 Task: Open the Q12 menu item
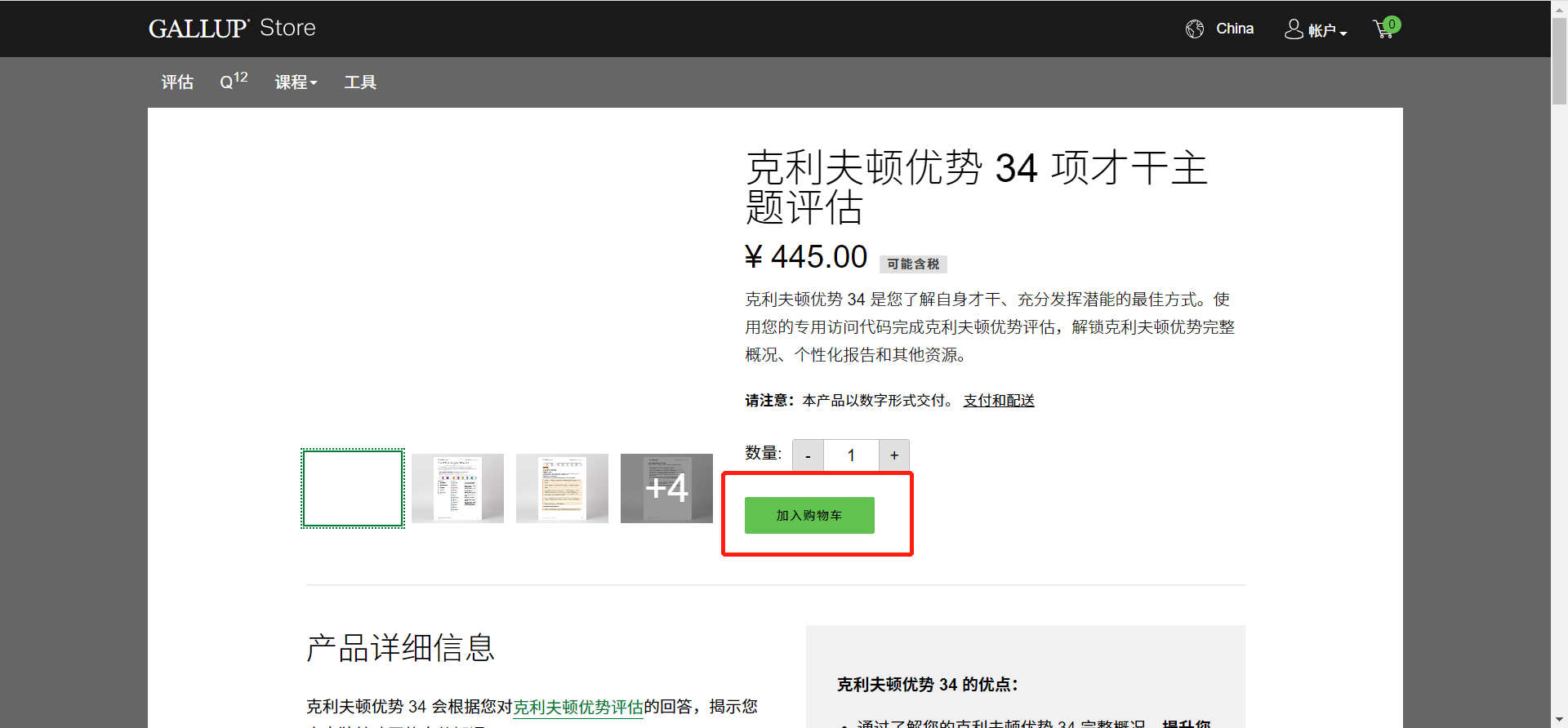234,81
